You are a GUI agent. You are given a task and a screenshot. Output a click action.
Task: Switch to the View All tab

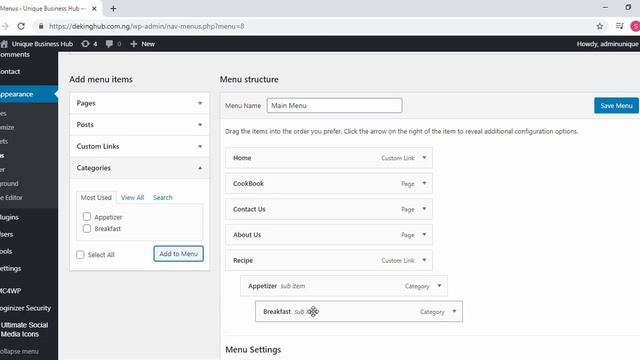tap(132, 198)
